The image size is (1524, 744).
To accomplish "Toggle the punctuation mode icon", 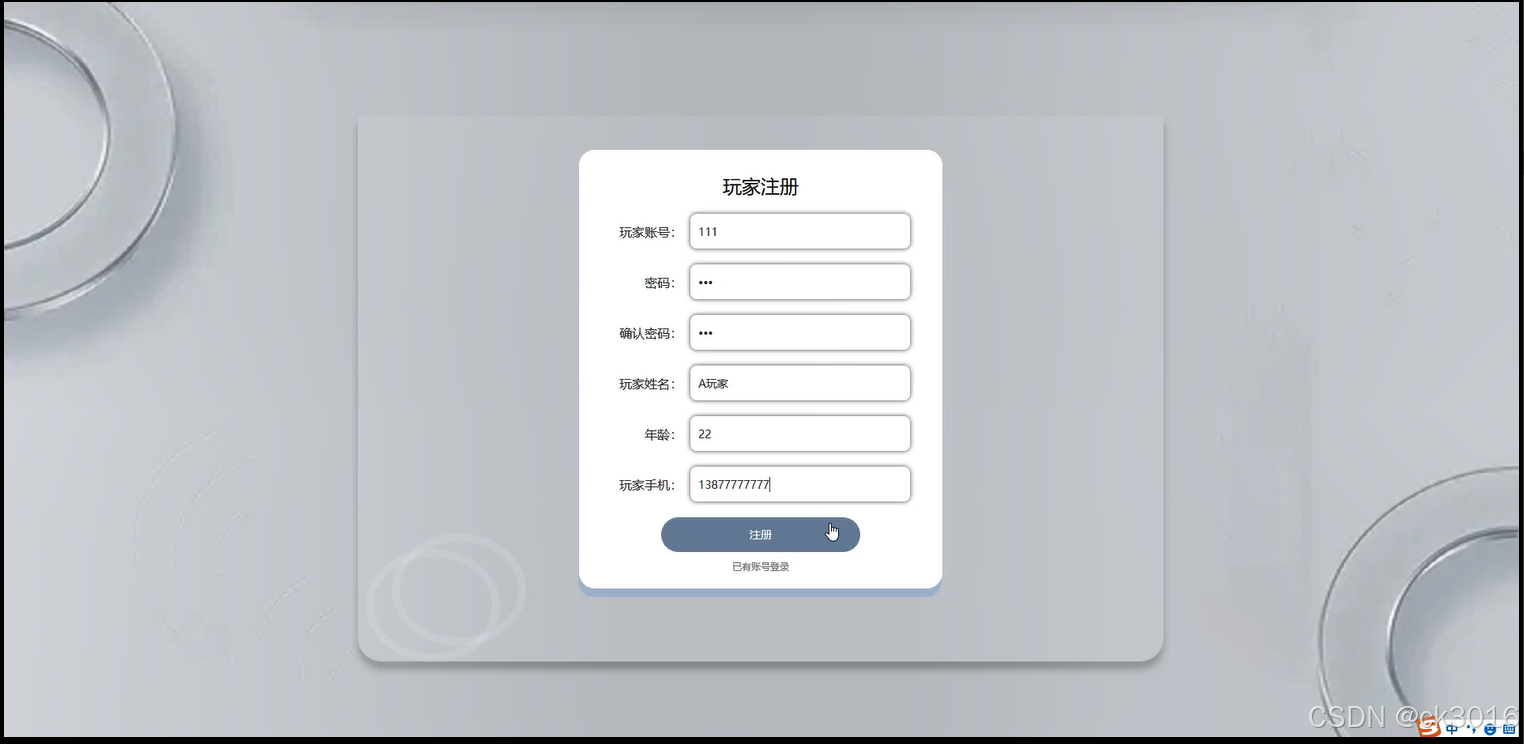I will point(1471,729).
